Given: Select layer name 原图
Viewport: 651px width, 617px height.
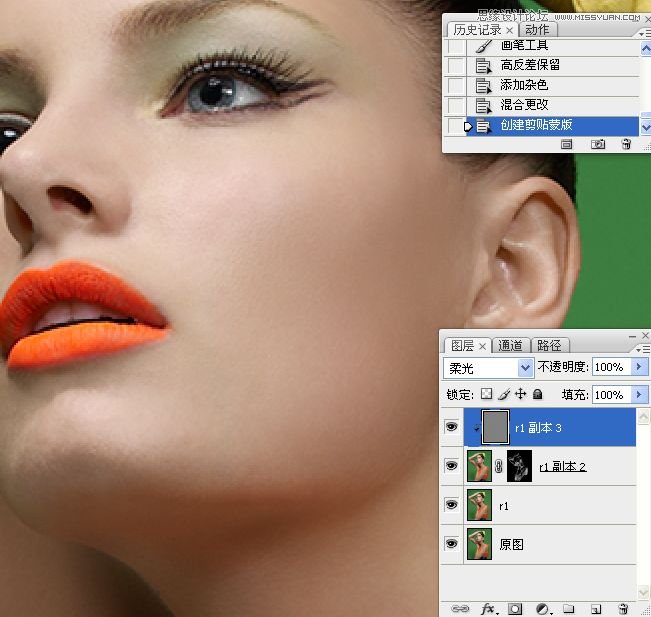Looking at the screenshot, I should pos(511,544).
